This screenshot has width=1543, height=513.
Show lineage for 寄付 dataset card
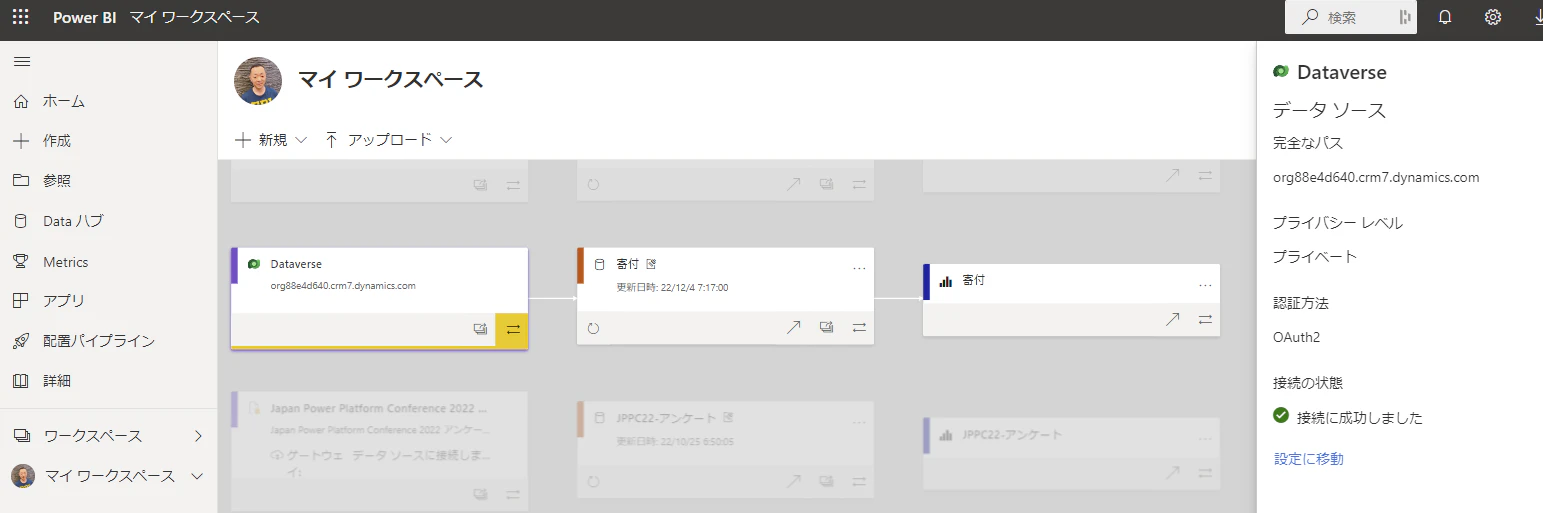[x=859, y=327]
